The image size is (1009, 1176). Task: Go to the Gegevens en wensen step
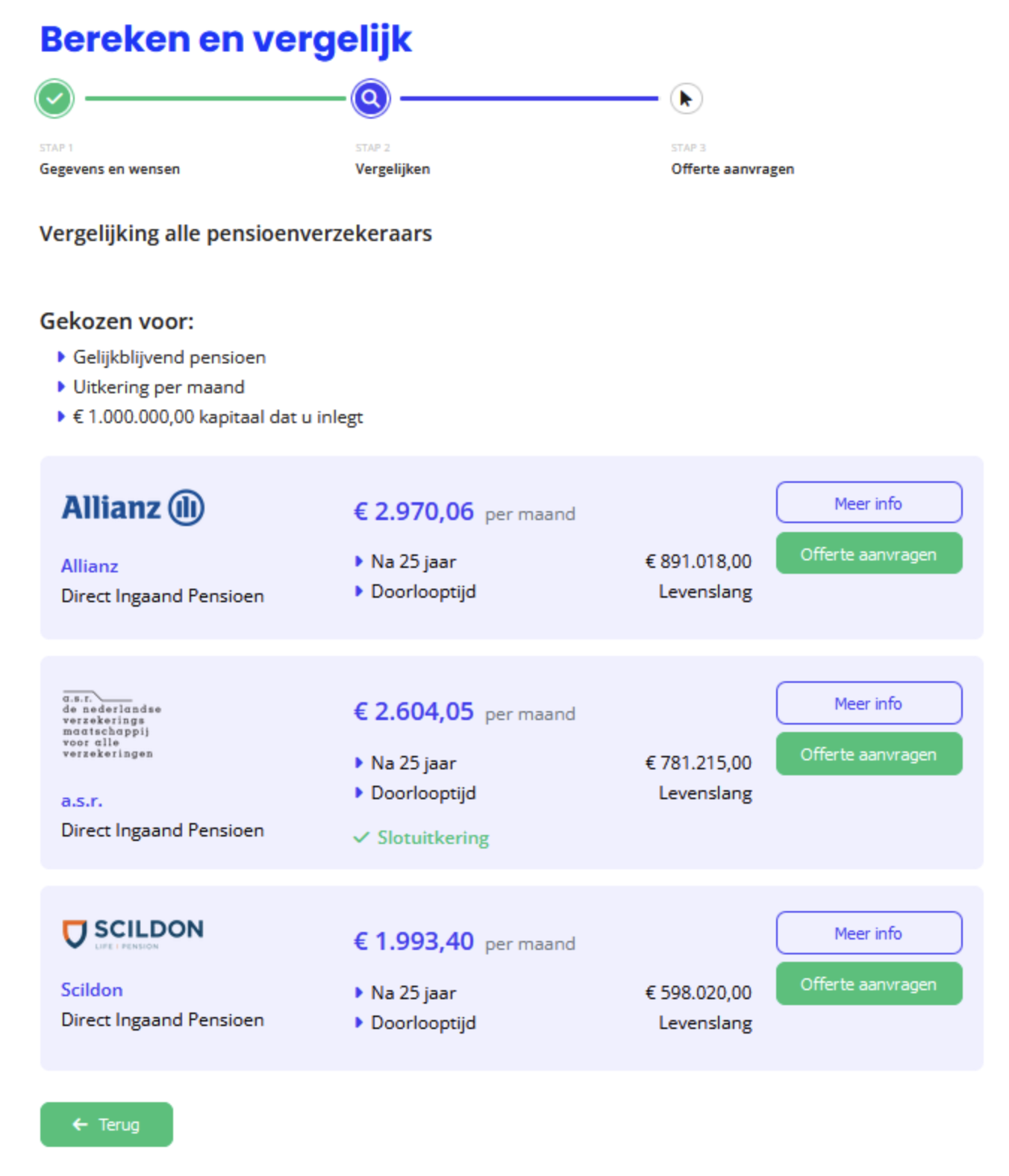[x=110, y=169]
